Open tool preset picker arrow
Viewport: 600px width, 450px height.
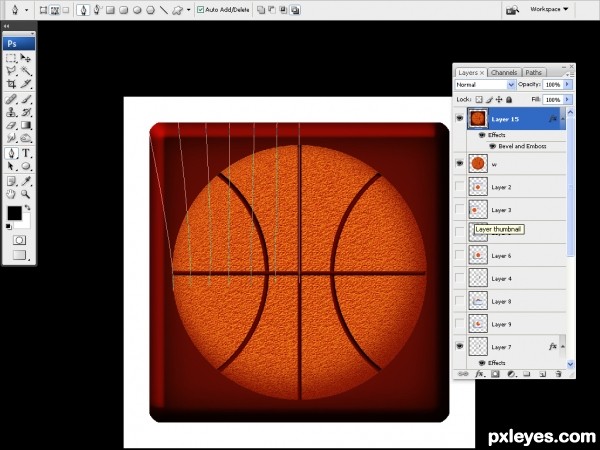[26, 10]
